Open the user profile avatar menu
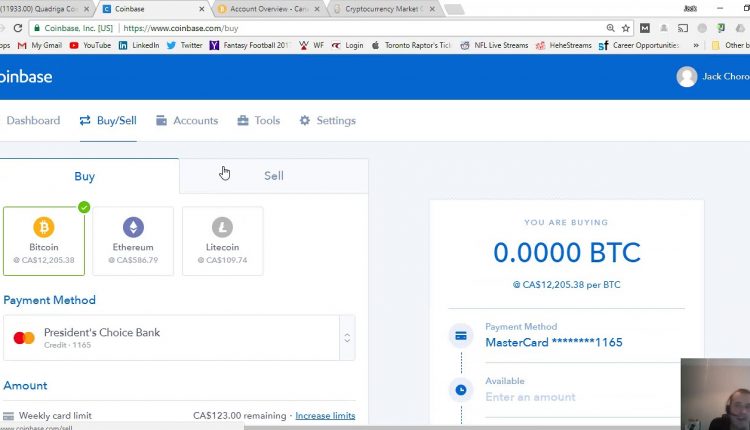This screenshot has width=750, height=430. tap(686, 77)
